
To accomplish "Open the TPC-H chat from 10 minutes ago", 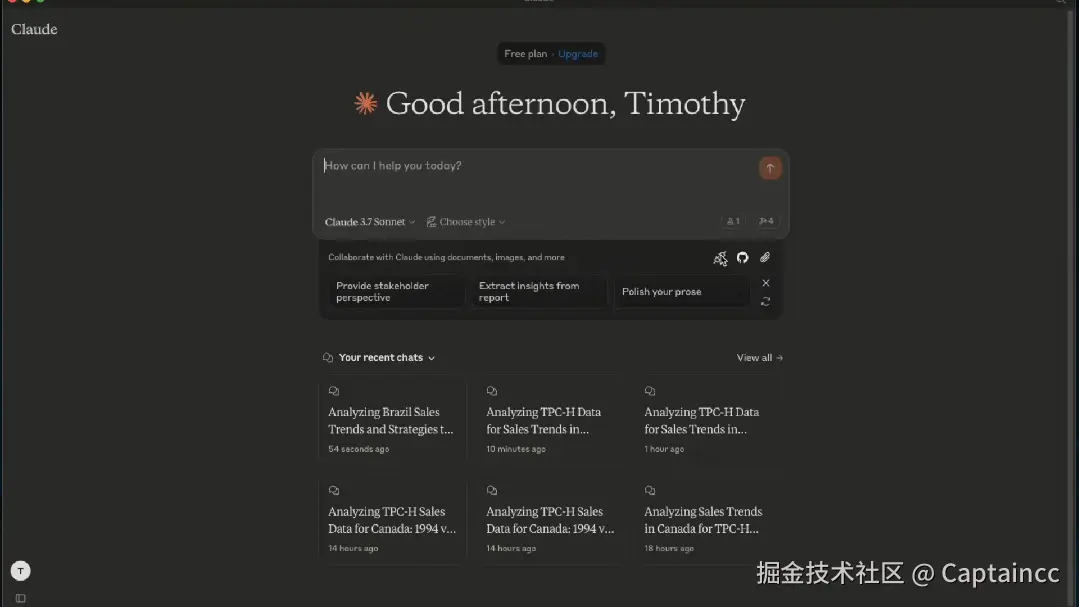I will coord(551,420).
